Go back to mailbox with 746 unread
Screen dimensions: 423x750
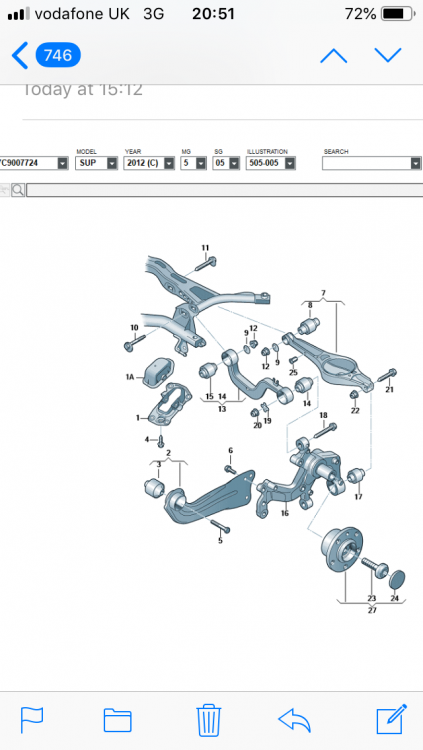46,55
